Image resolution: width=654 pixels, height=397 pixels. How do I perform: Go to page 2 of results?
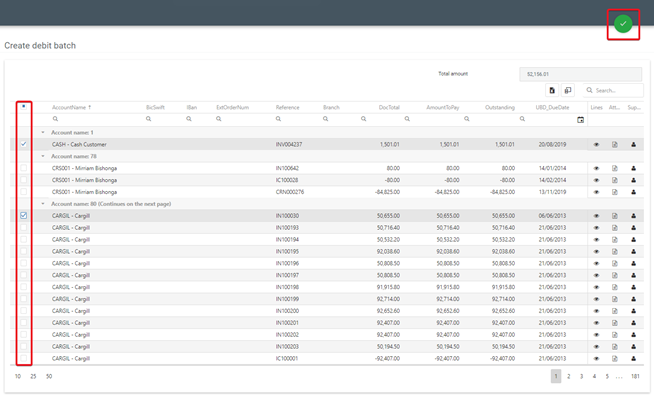[x=568, y=376]
